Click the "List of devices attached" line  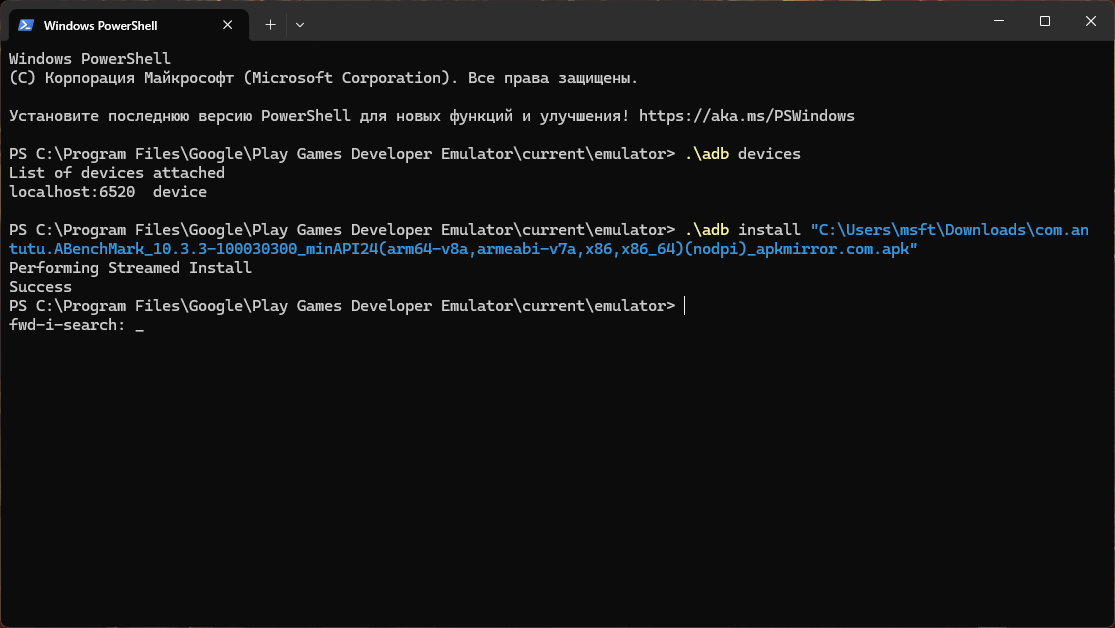(x=116, y=173)
